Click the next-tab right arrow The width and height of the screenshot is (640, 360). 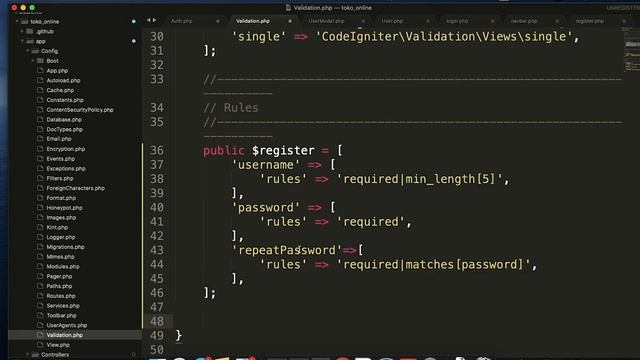click(x=154, y=20)
